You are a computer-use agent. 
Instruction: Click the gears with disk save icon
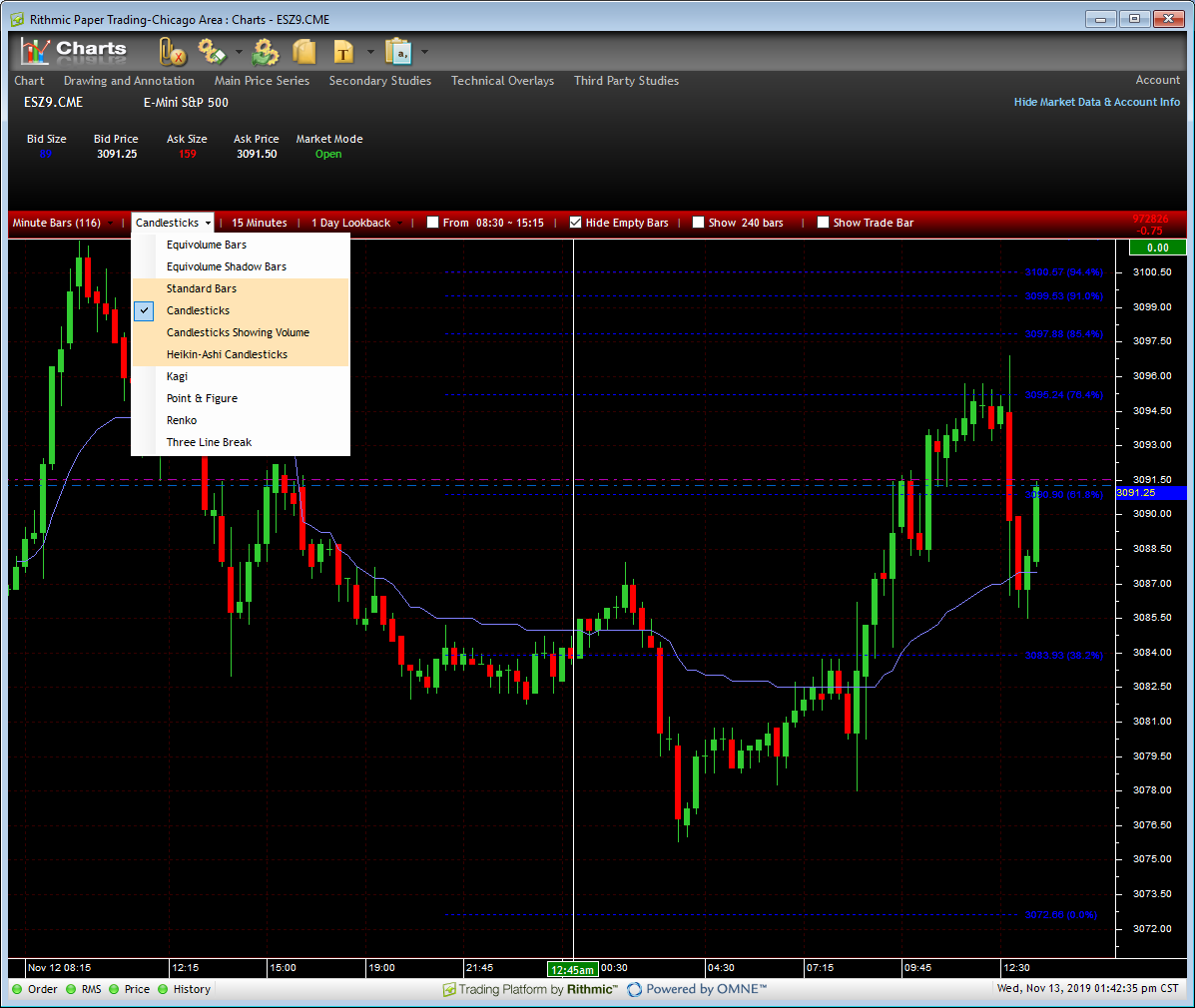click(x=212, y=52)
